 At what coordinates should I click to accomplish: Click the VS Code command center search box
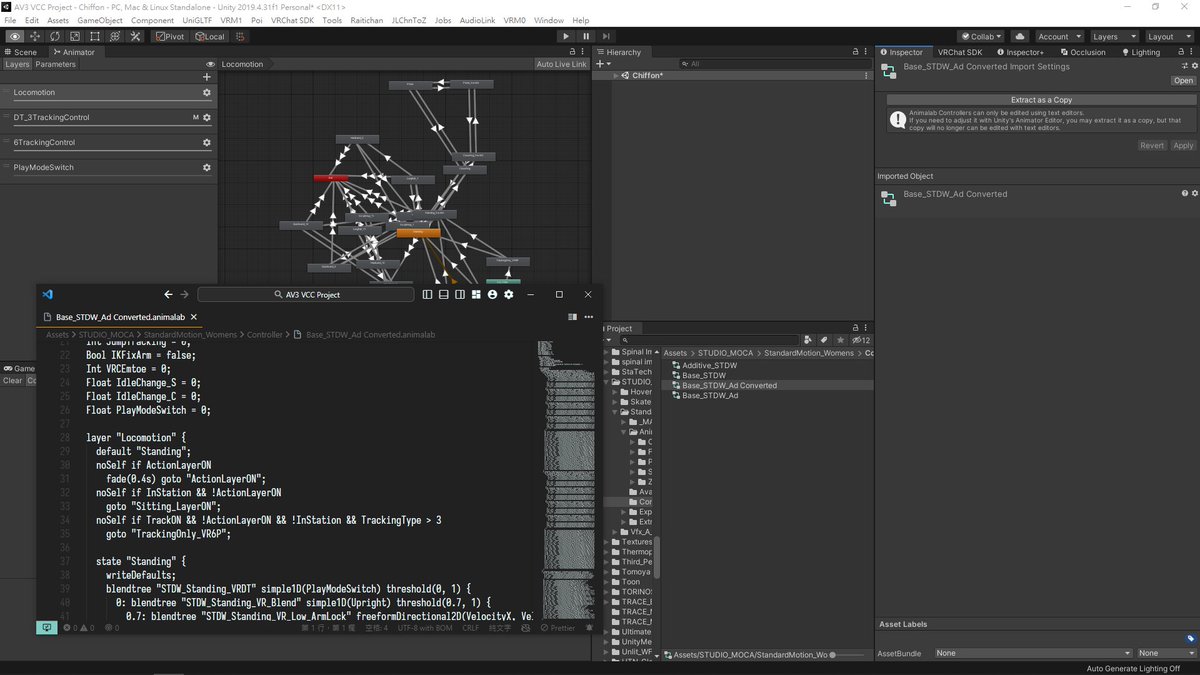pyautogui.click(x=306, y=295)
